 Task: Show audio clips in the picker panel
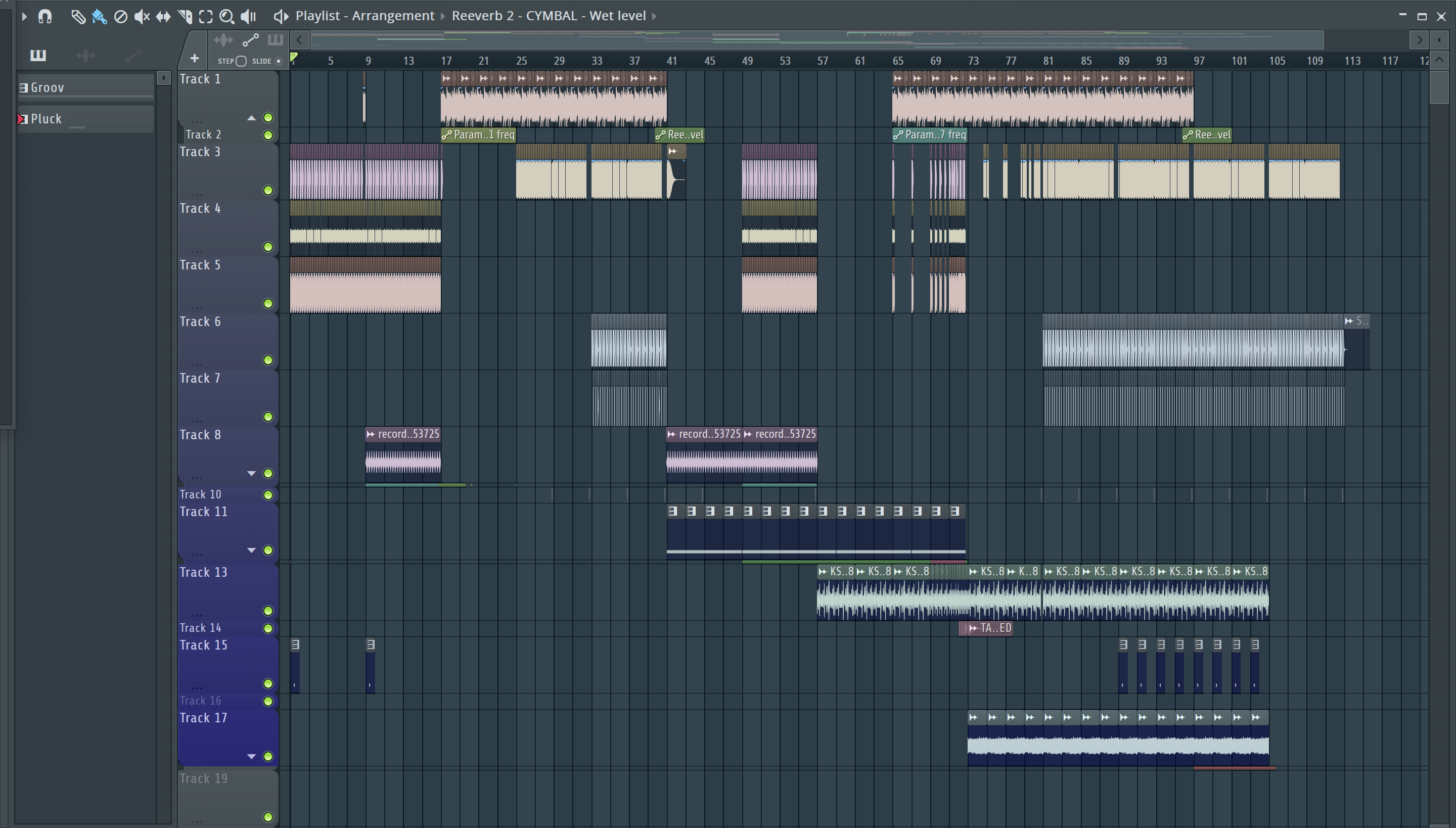tap(85, 55)
